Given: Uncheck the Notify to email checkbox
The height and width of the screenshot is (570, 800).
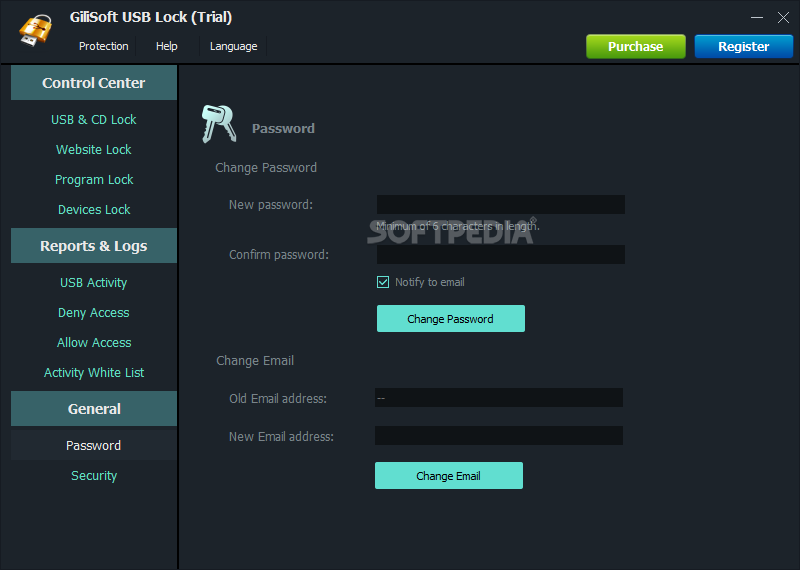Looking at the screenshot, I should pos(383,282).
